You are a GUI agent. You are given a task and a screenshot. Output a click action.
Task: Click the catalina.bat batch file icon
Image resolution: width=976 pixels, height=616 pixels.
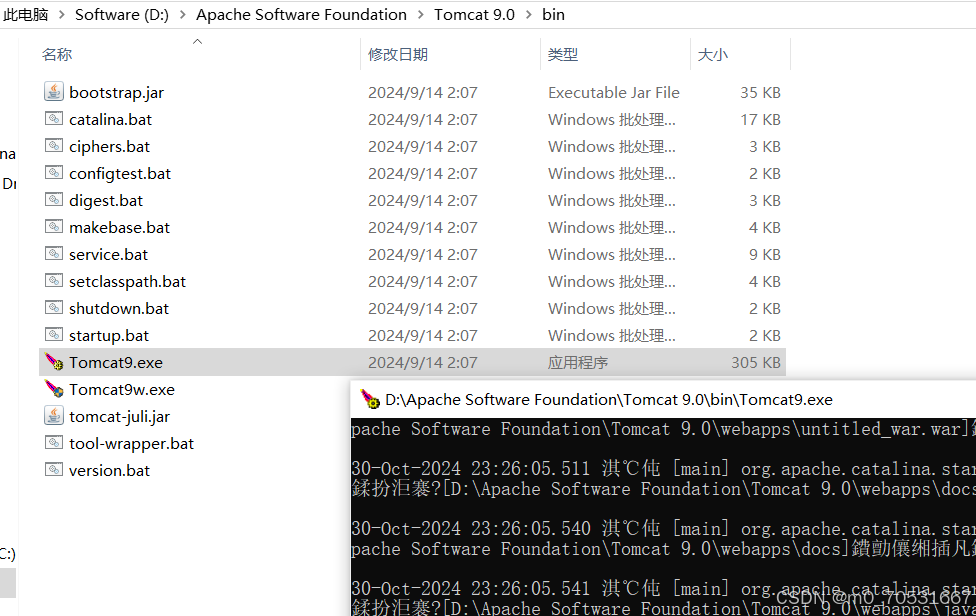pyautogui.click(x=54, y=119)
